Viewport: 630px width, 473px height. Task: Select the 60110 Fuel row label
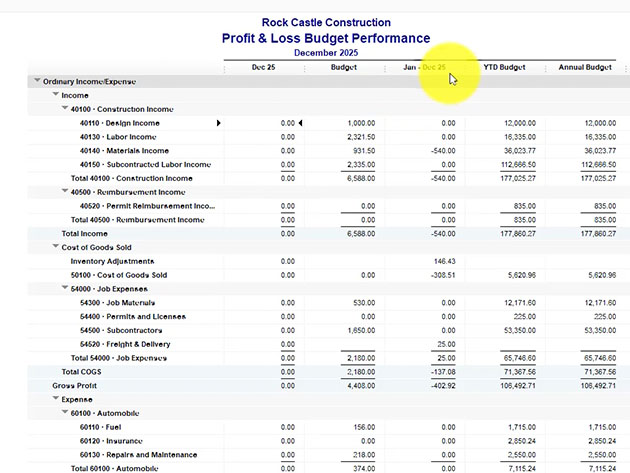coord(100,427)
